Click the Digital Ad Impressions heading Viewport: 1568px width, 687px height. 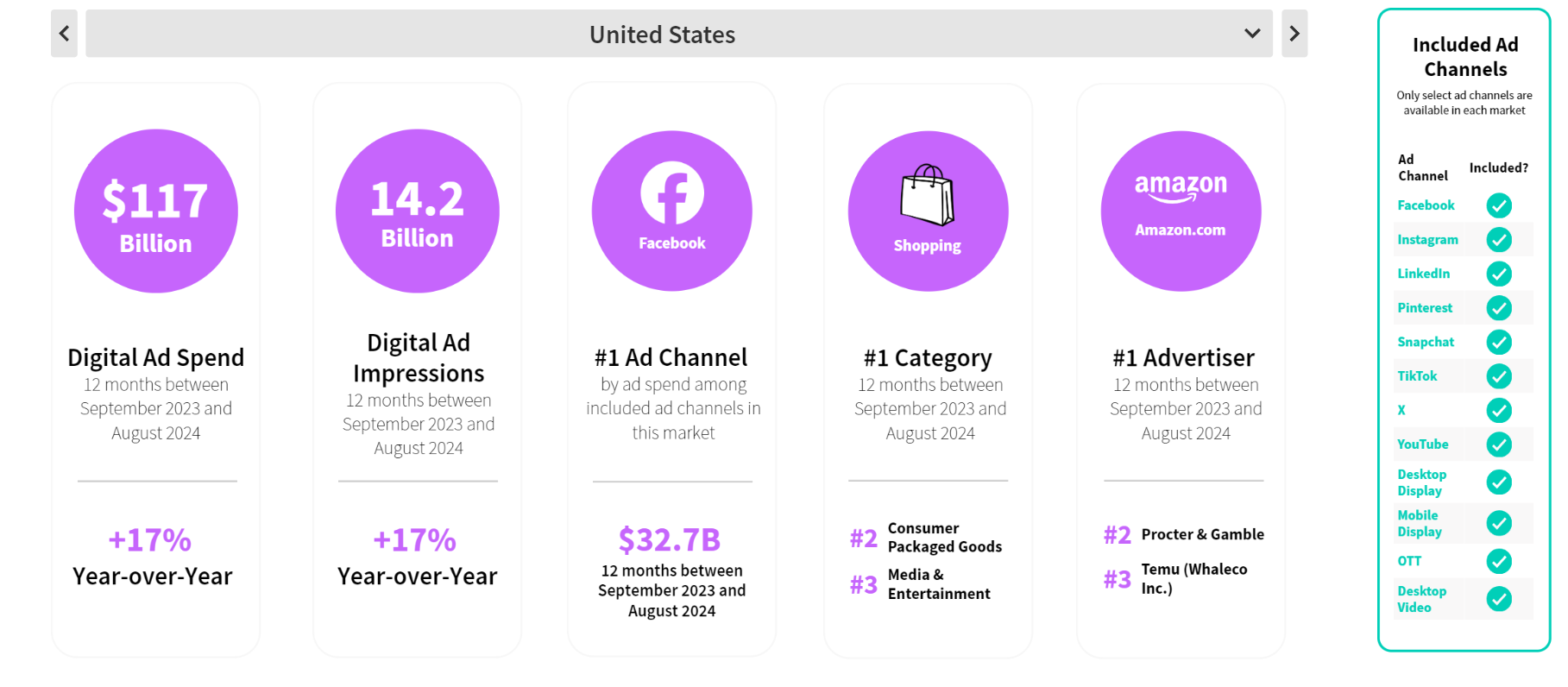point(419,357)
